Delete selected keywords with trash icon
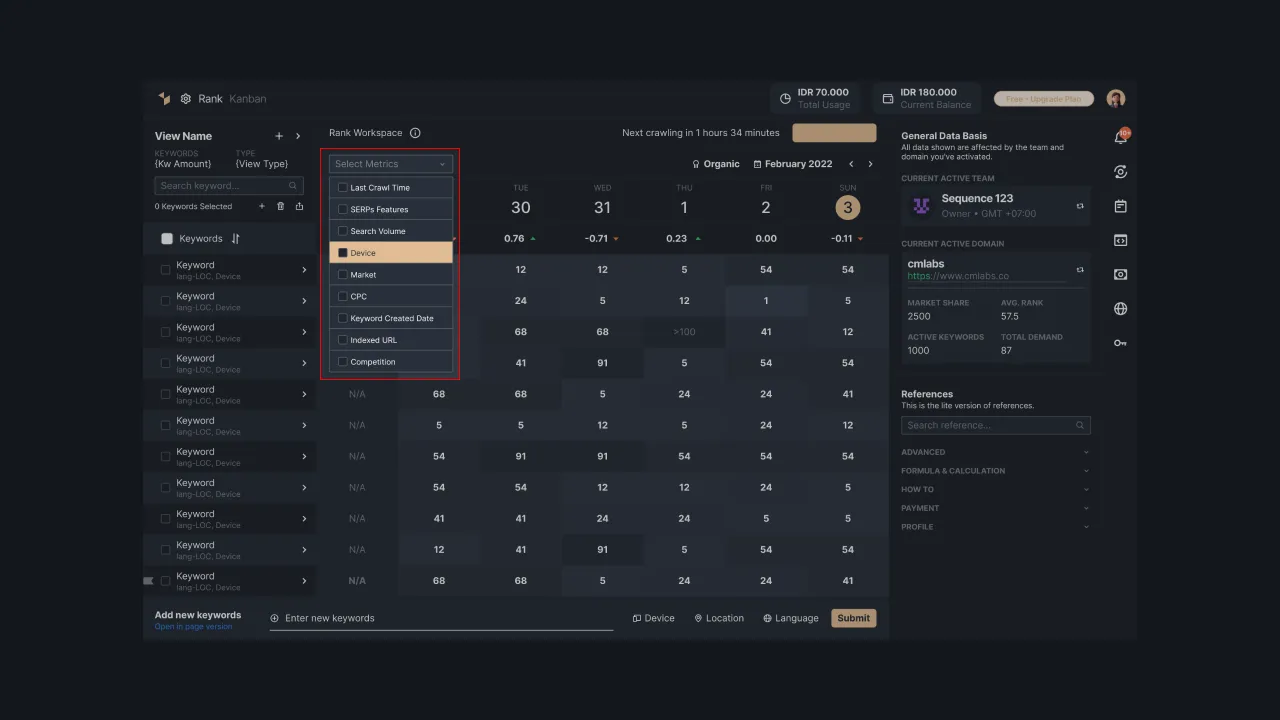This screenshot has height=720, width=1280. (281, 206)
